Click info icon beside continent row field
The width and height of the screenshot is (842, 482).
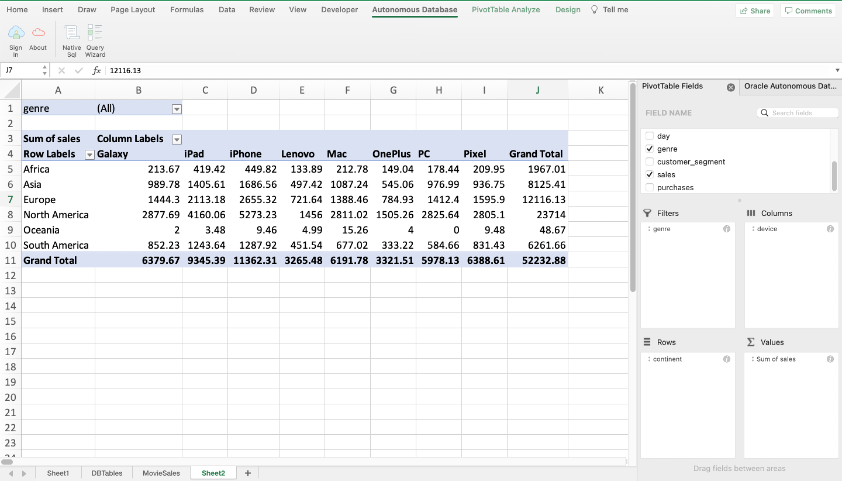click(727, 359)
